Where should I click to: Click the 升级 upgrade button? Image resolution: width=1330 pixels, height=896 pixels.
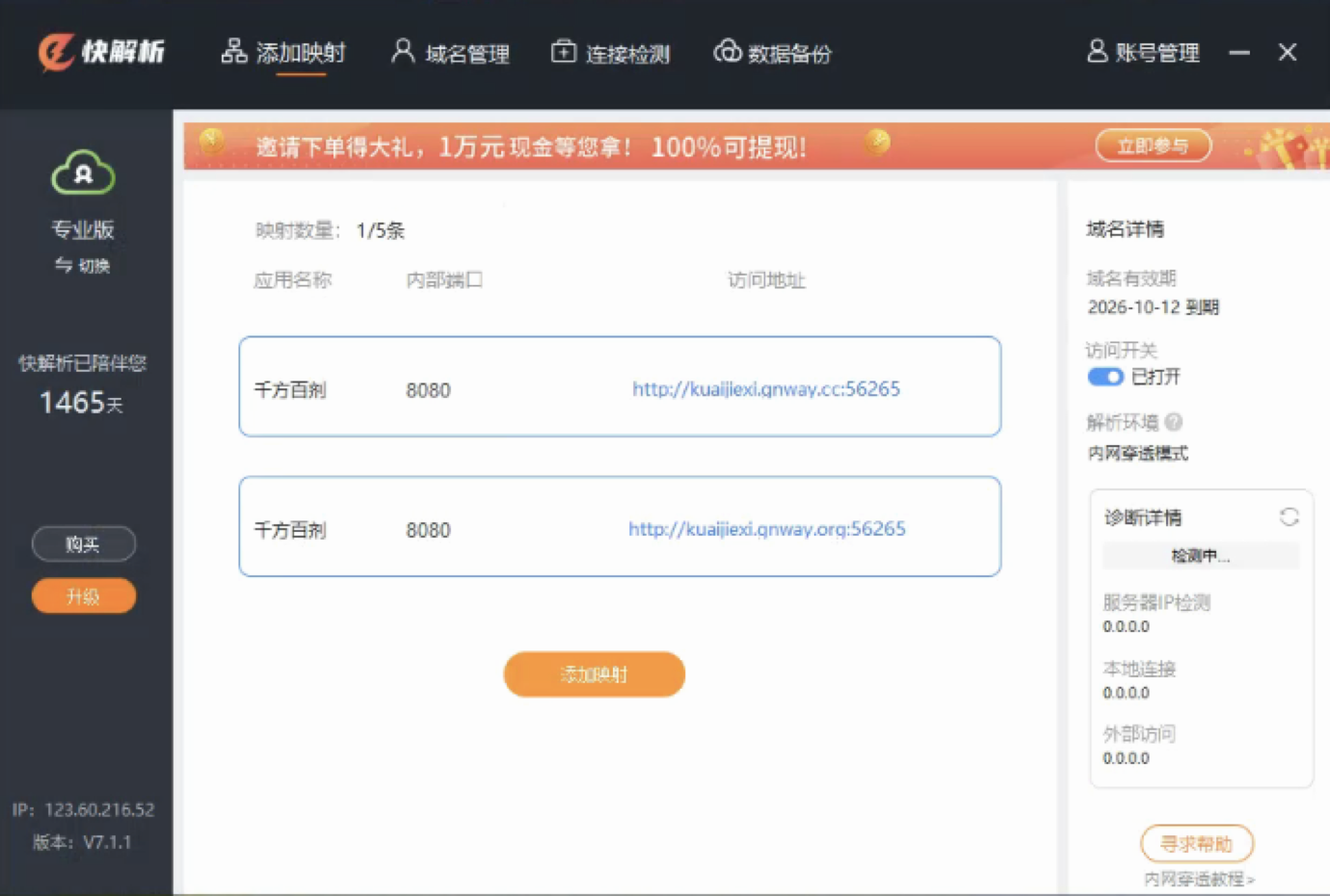[x=83, y=596]
